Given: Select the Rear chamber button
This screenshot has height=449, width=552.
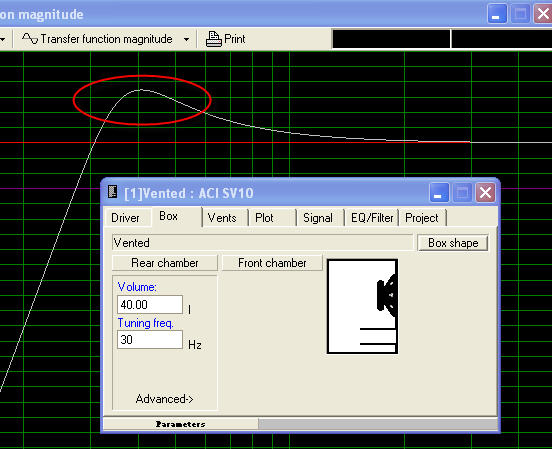Looking at the screenshot, I should coord(165,263).
